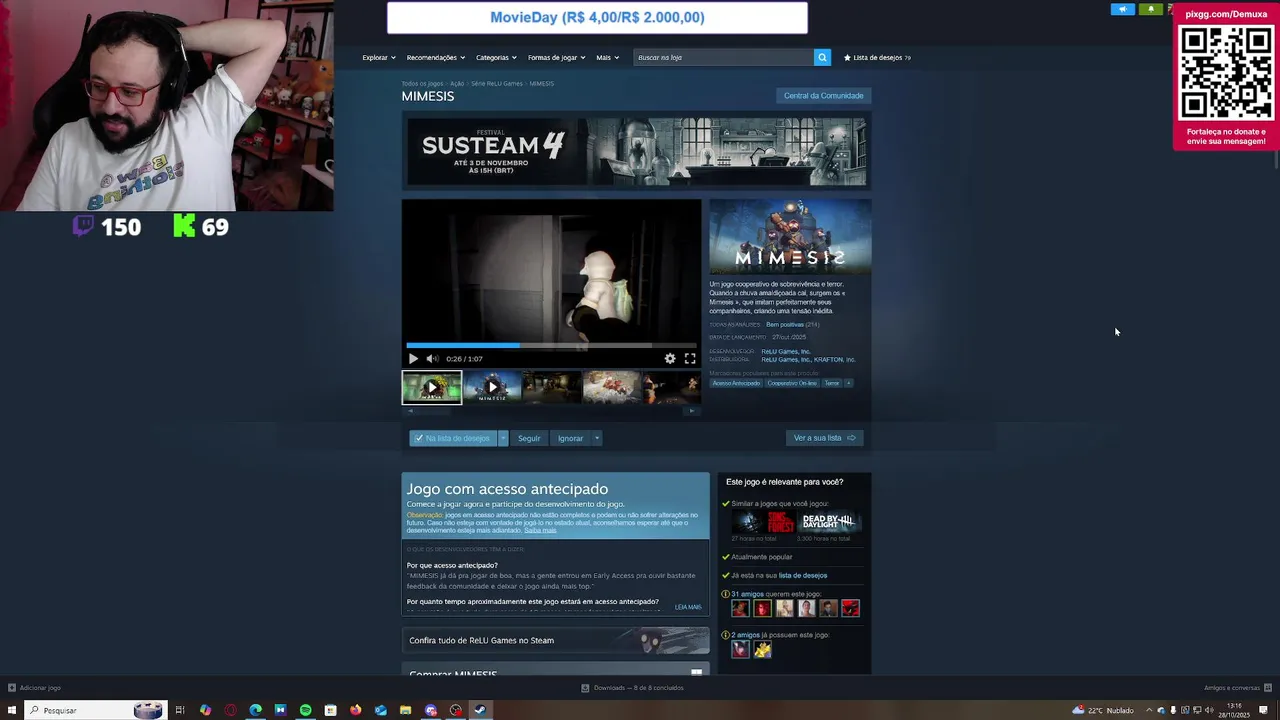Select the first highlighted trailer thumbnail
Screen dimensions: 1280x720
[x=432, y=387]
